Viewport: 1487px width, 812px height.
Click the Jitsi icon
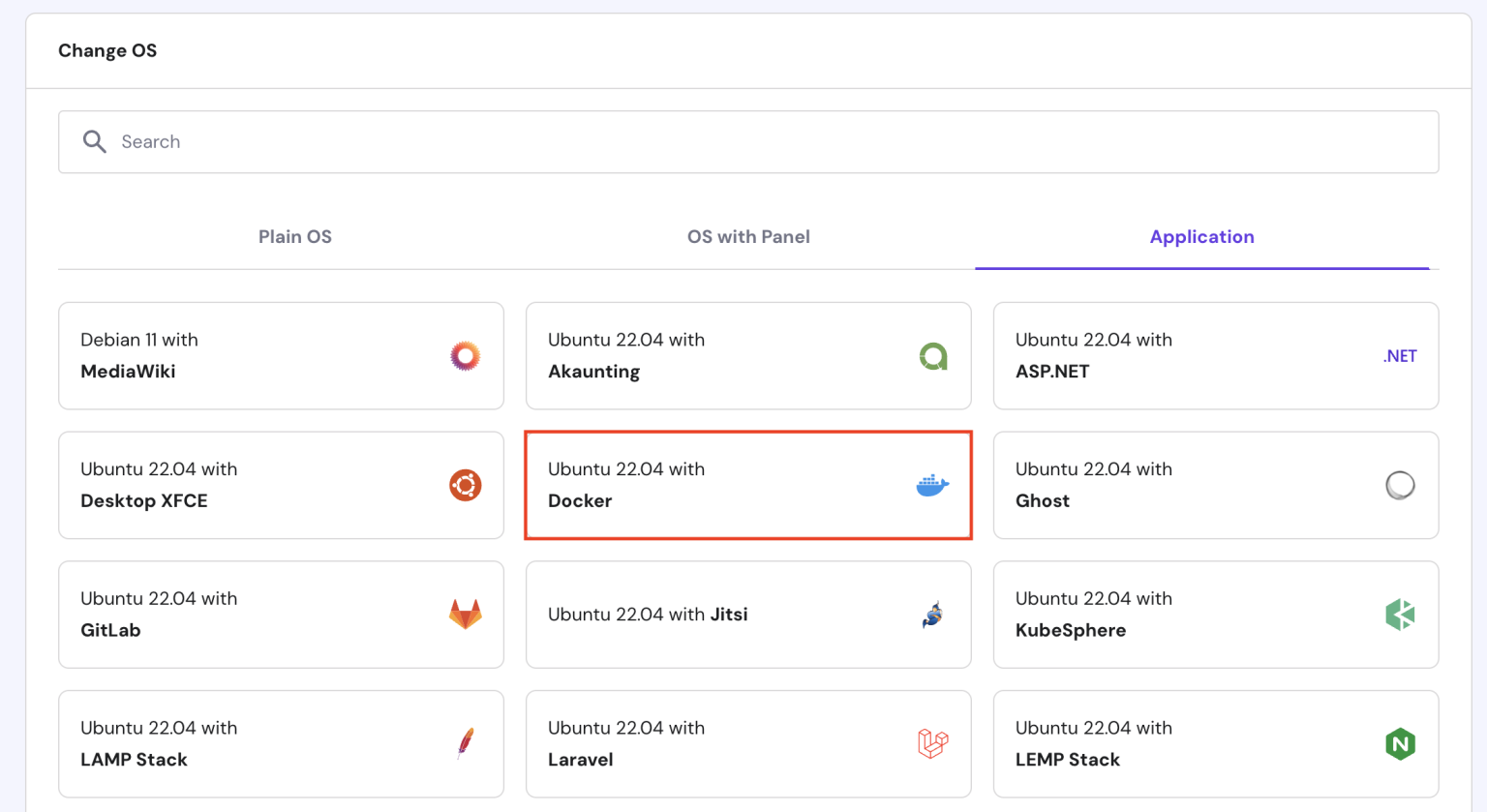coord(931,614)
